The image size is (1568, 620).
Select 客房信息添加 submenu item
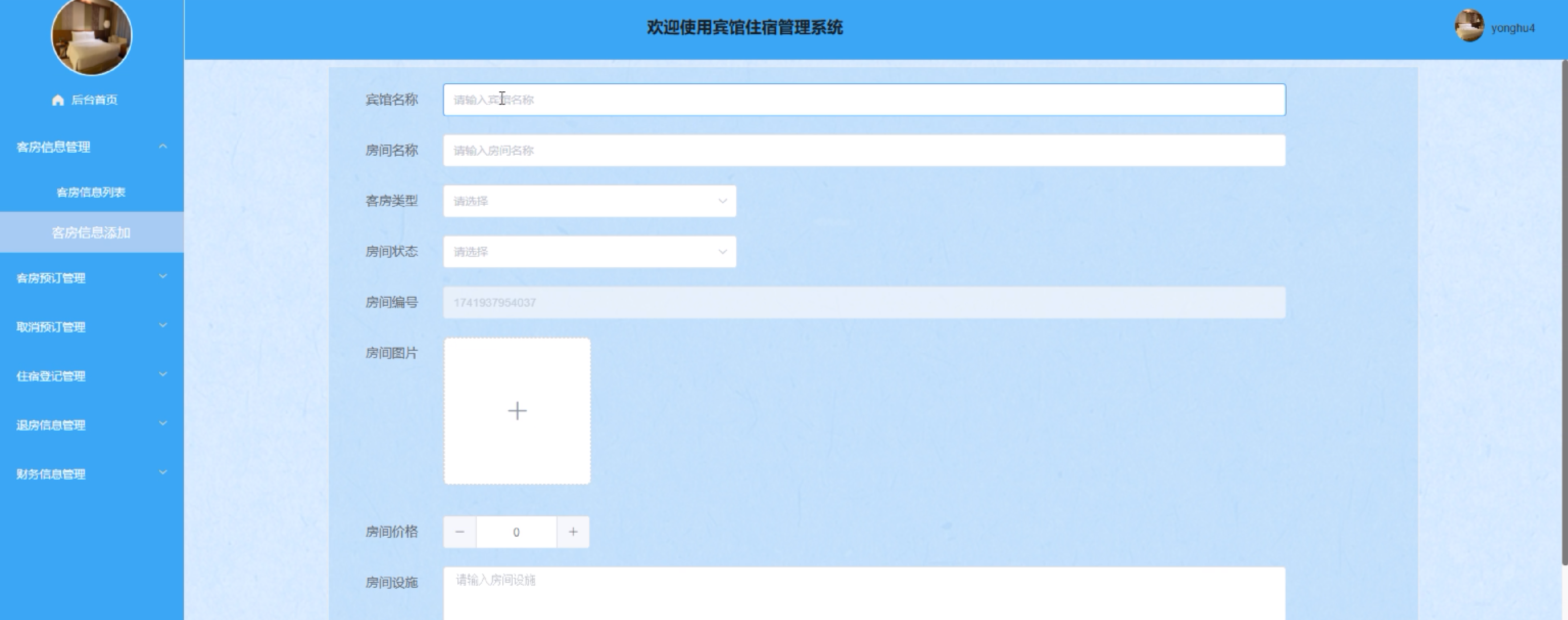pos(91,233)
